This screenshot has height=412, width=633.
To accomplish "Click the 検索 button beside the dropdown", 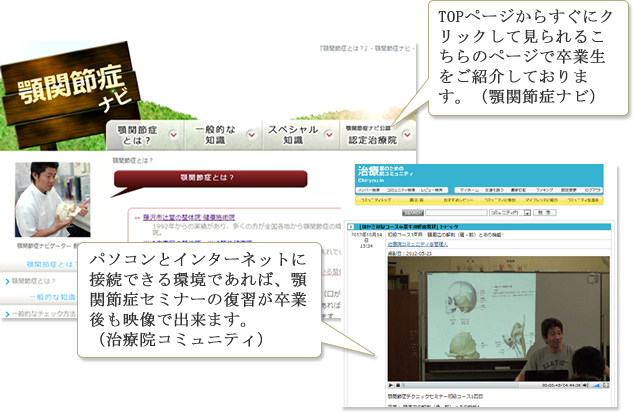I will point(545,212).
